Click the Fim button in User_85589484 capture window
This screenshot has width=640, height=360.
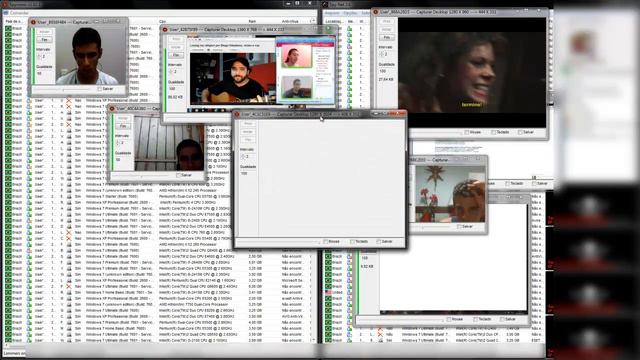click(44, 40)
